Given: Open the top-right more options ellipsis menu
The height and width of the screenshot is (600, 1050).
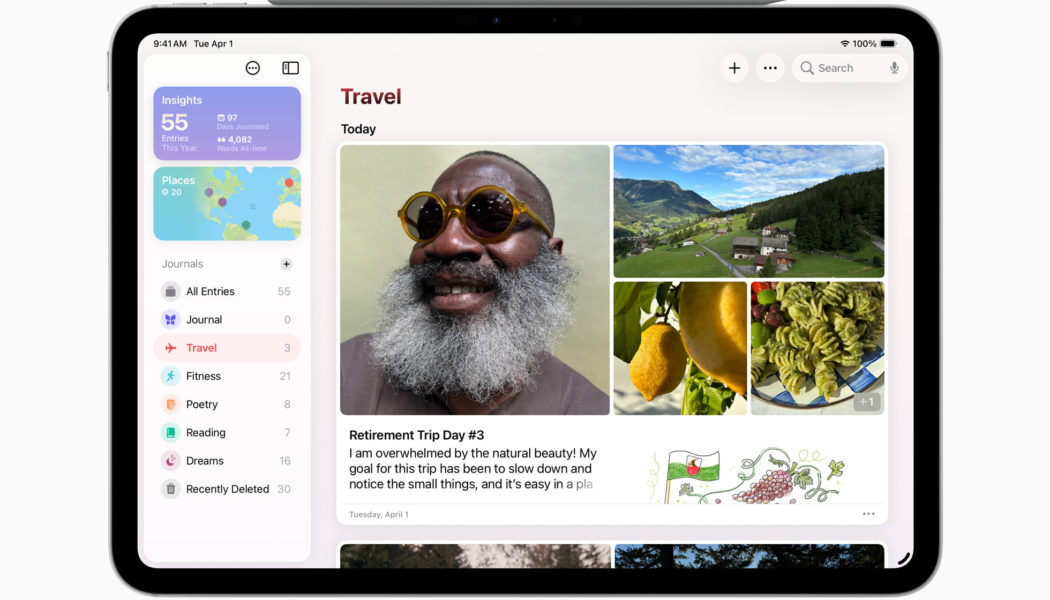Looking at the screenshot, I should point(770,68).
